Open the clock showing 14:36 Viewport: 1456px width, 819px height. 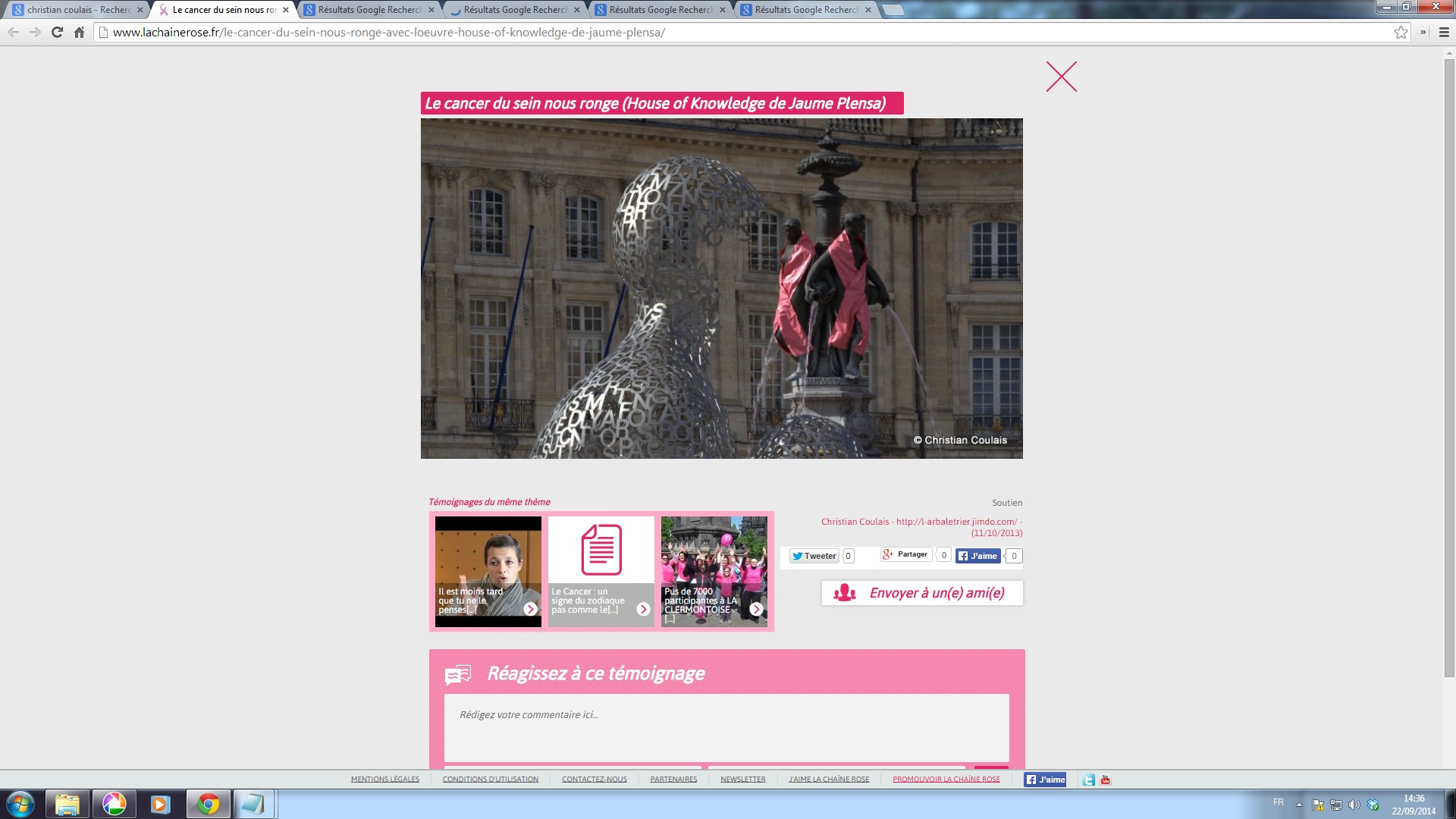pyautogui.click(x=1414, y=804)
